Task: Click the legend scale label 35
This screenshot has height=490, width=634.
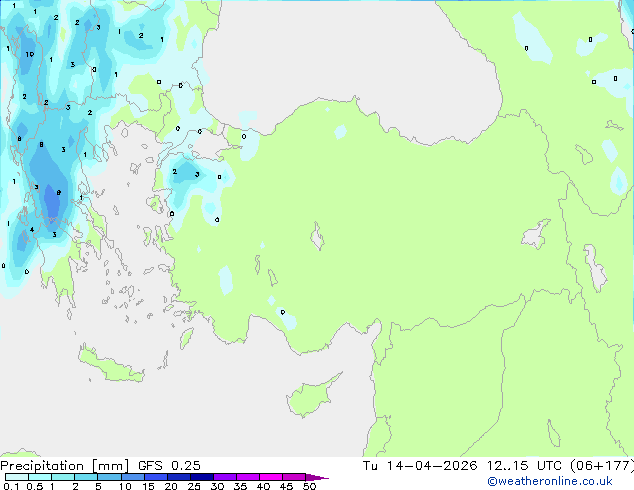Action: tap(240, 486)
